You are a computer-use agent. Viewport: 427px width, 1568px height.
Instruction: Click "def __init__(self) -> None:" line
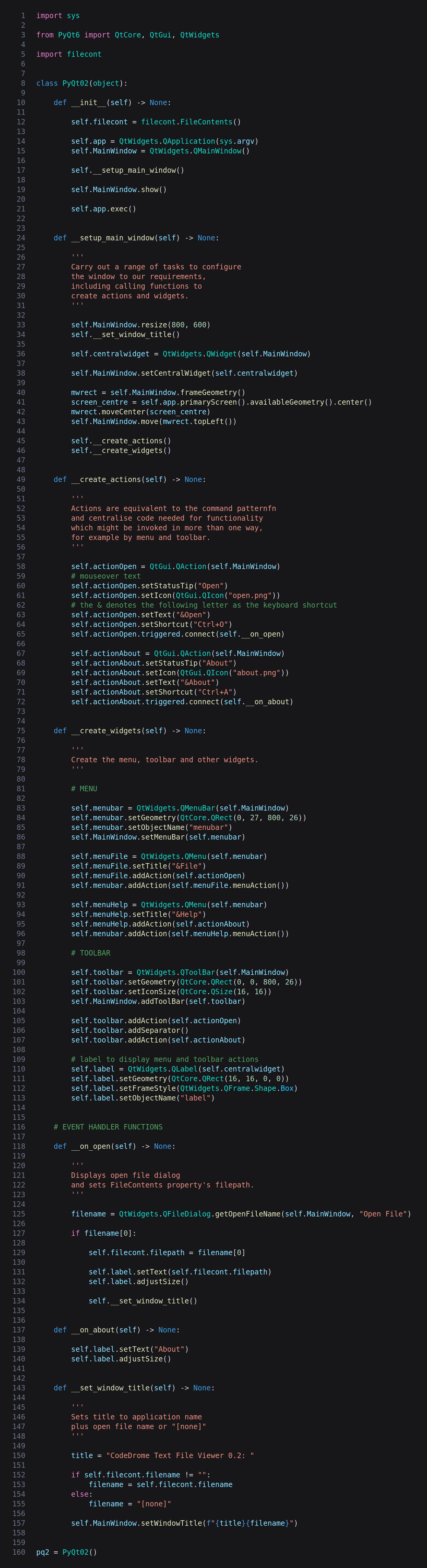click(x=113, y=103)
